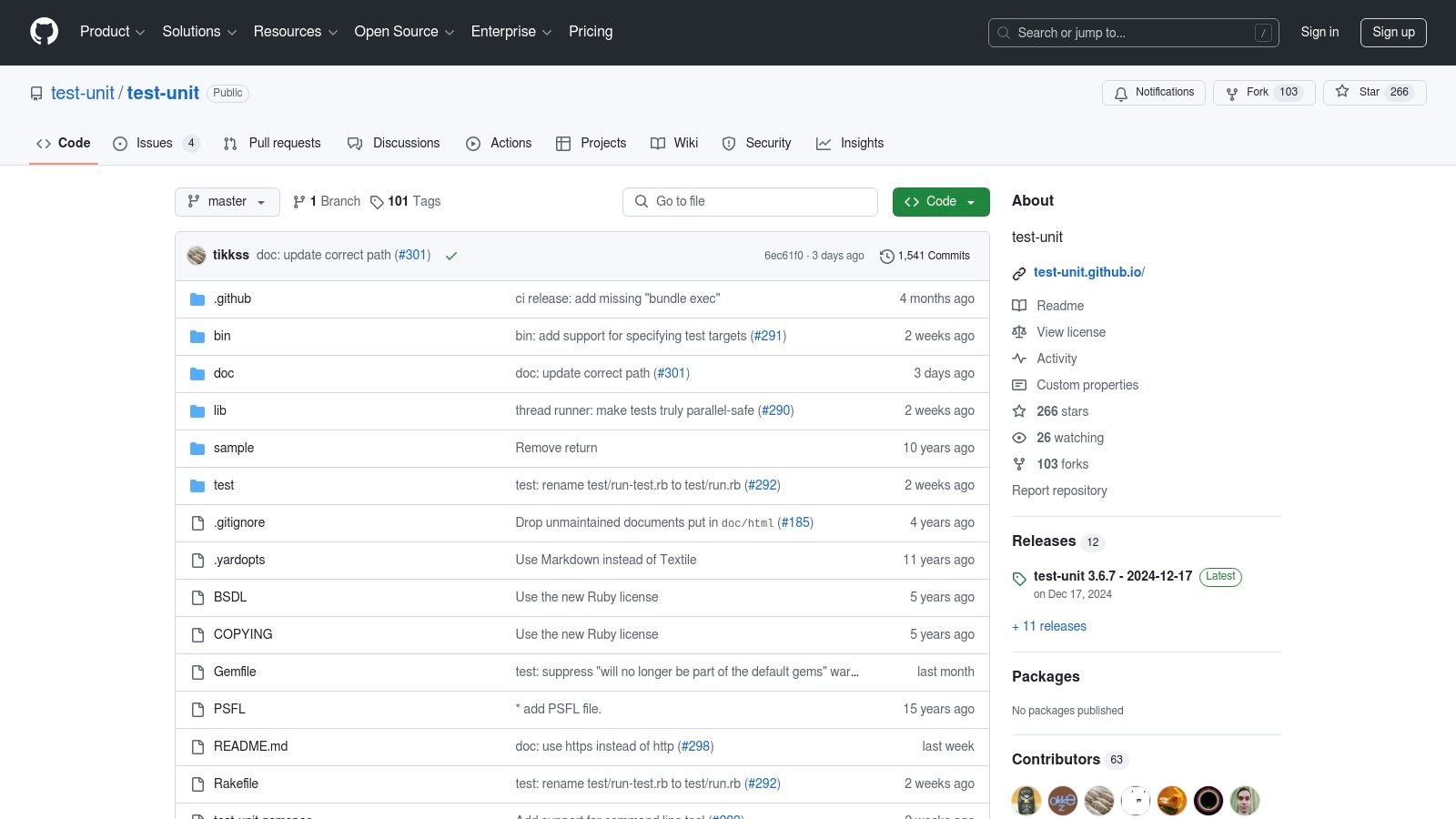Click the #301 link in commit header
This screenshot has height=819, width=1456.
click(413, 256)
